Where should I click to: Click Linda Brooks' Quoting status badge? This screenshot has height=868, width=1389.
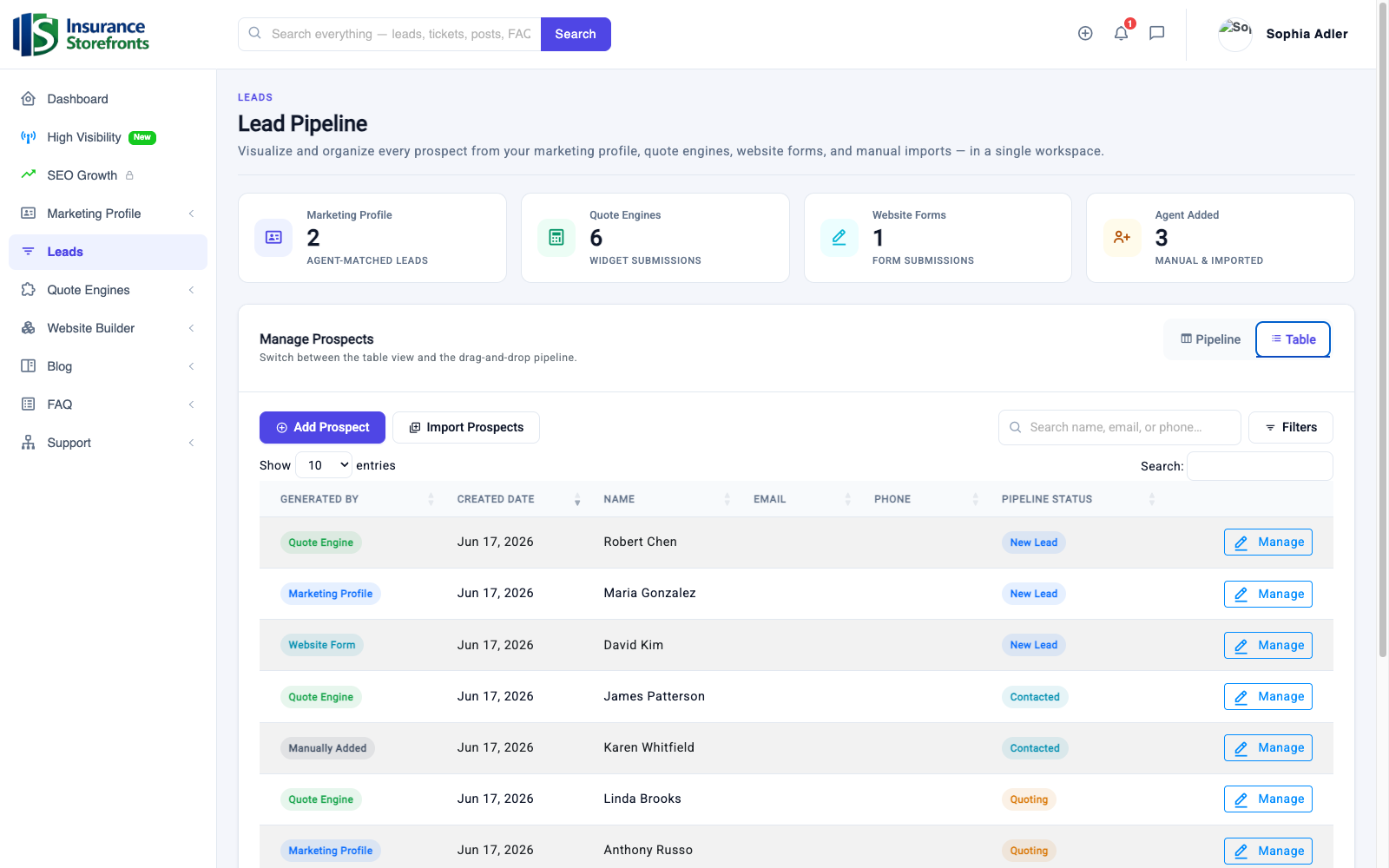pos(1029,799)
